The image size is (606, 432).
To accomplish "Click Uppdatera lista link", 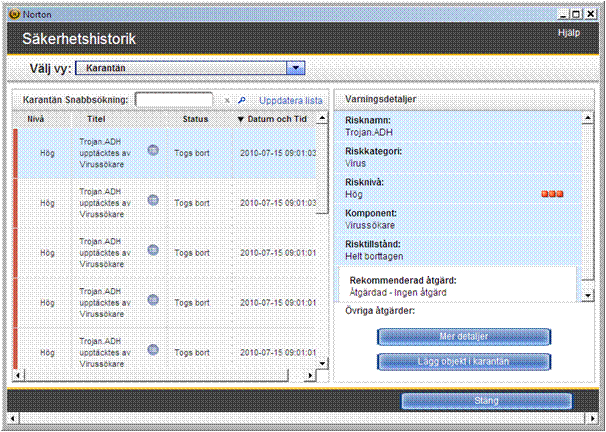I will coord(291,101).
